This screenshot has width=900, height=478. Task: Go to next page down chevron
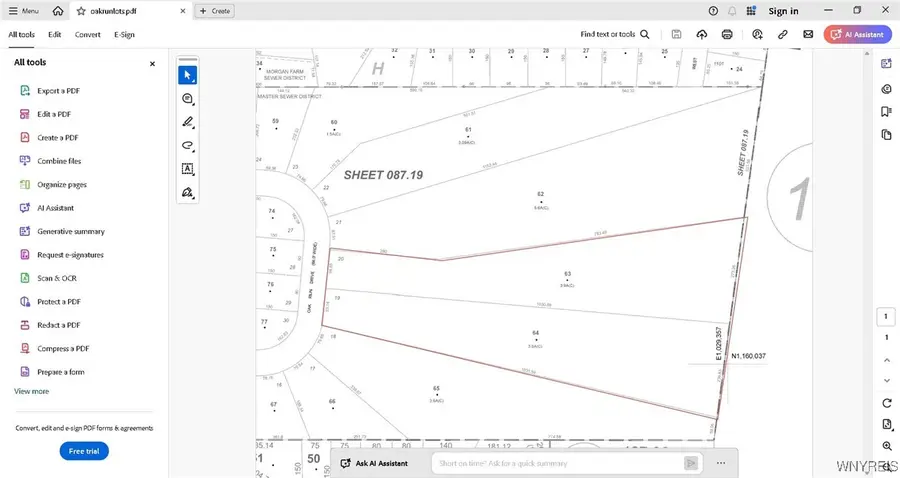[x=886, y=380]
